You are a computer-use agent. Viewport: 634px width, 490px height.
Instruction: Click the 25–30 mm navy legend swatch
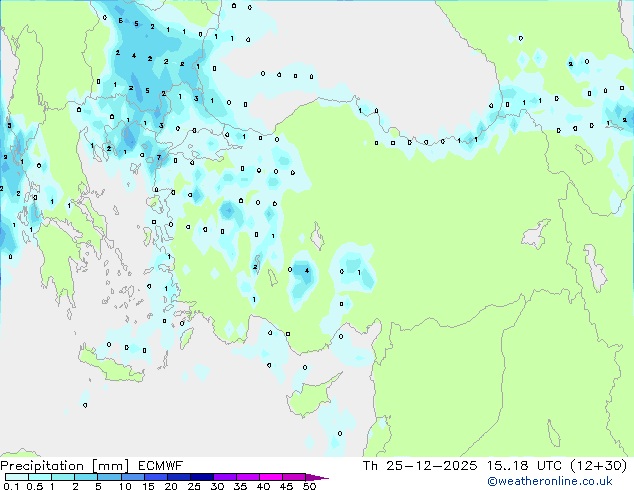(x=201, y=477)
